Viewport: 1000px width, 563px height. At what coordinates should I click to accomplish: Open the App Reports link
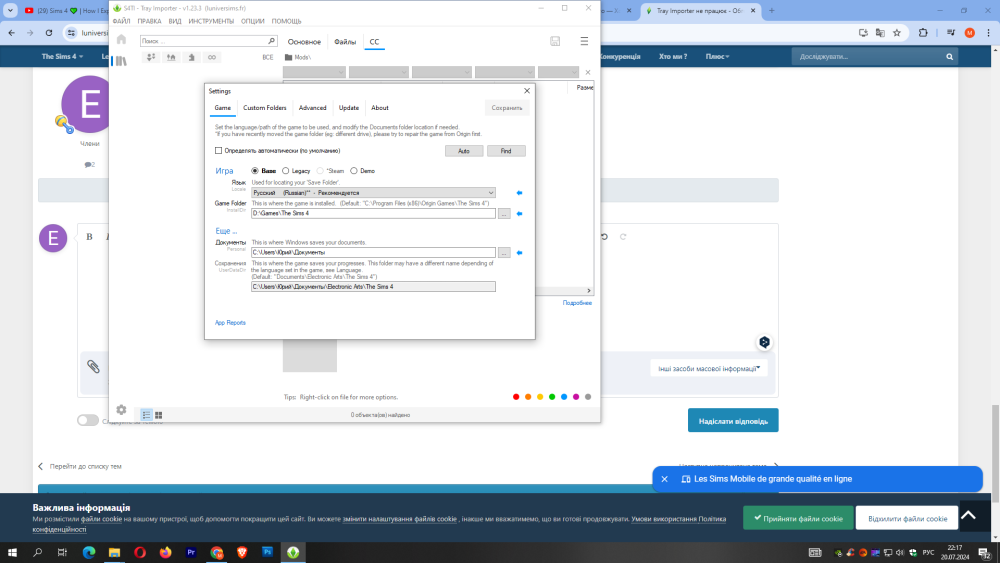[230, 322]
